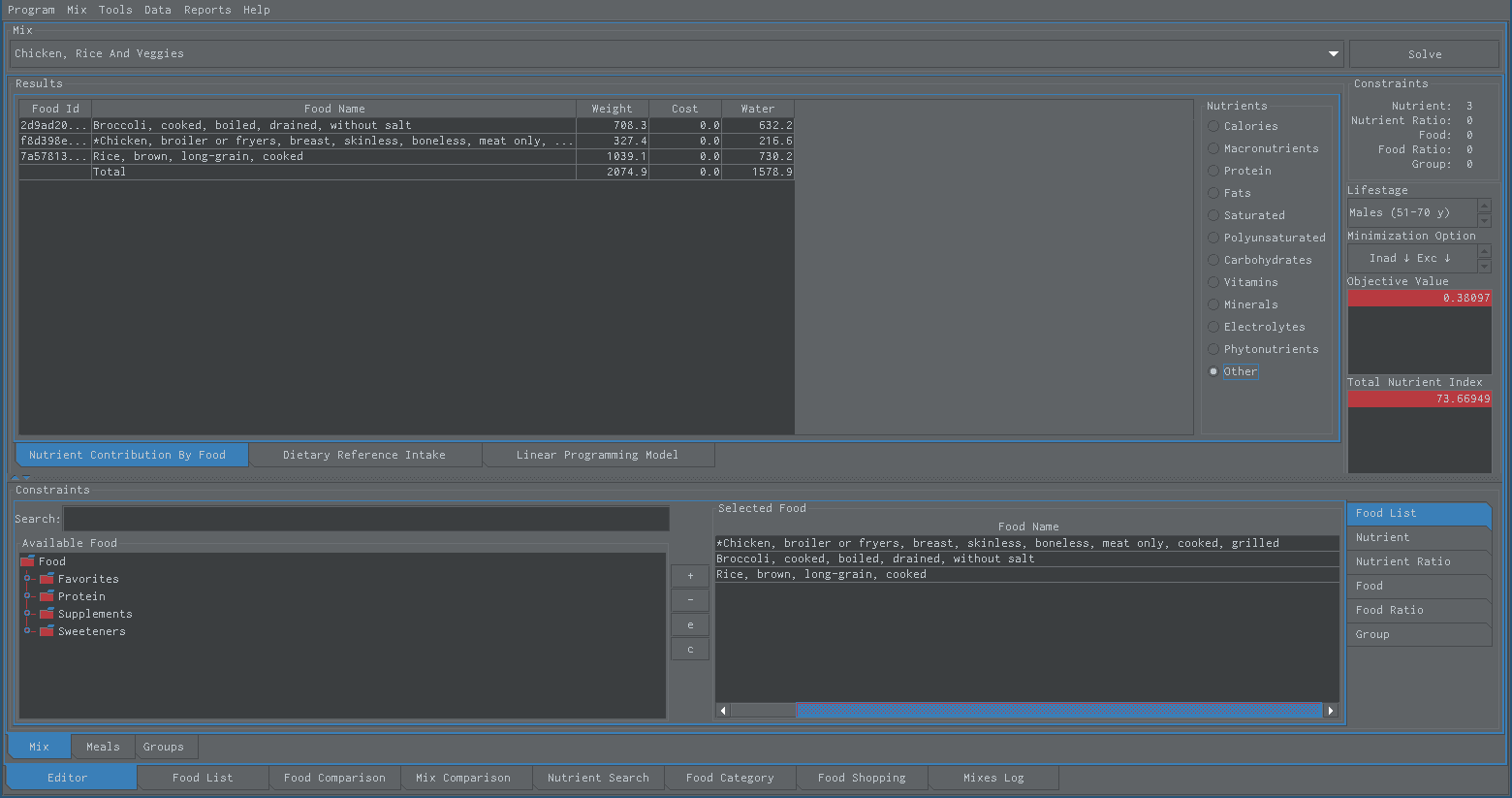Open the Reports menu
Screen dimensions: 1512x798
point(207,10)
